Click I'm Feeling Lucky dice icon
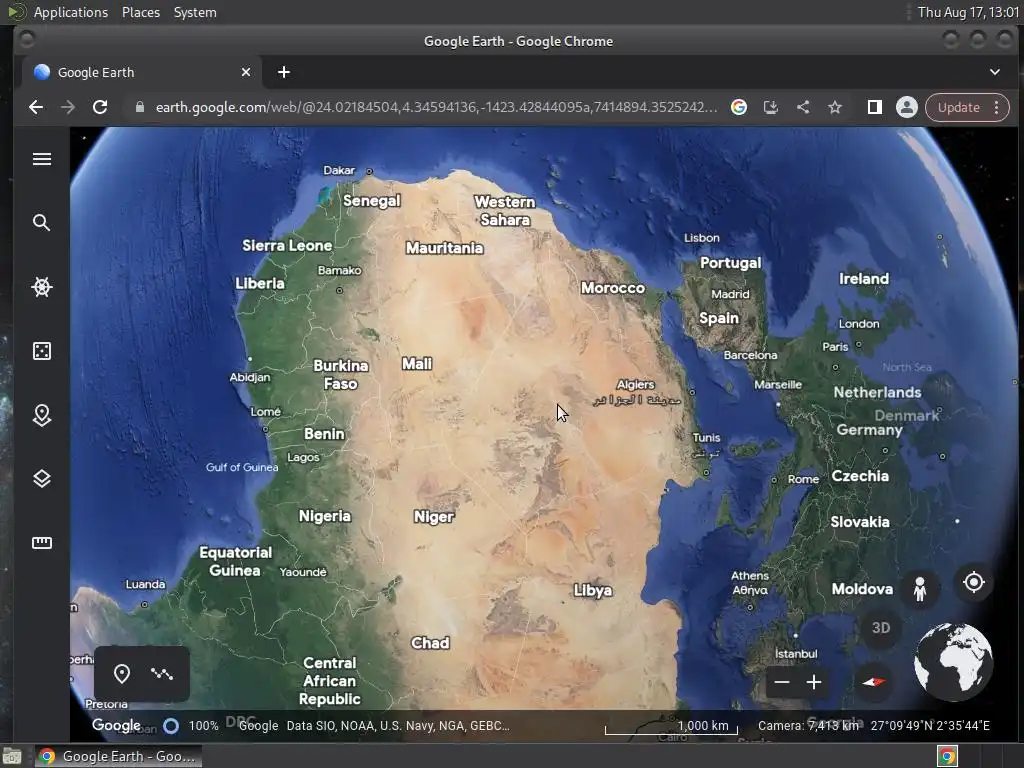1024x768 pixels. tap(42, 351)
